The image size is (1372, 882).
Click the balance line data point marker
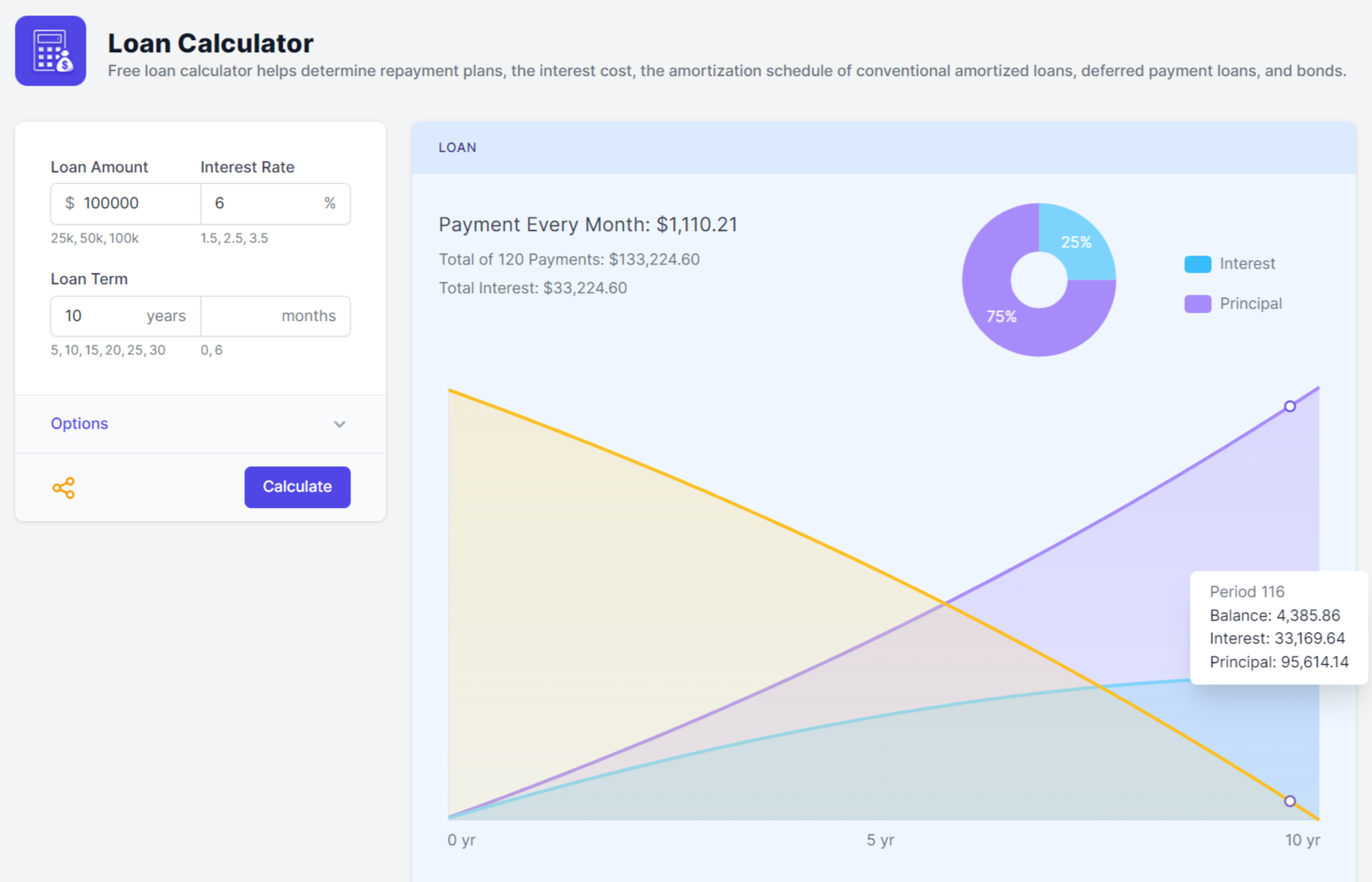[x=1290, y=801]
